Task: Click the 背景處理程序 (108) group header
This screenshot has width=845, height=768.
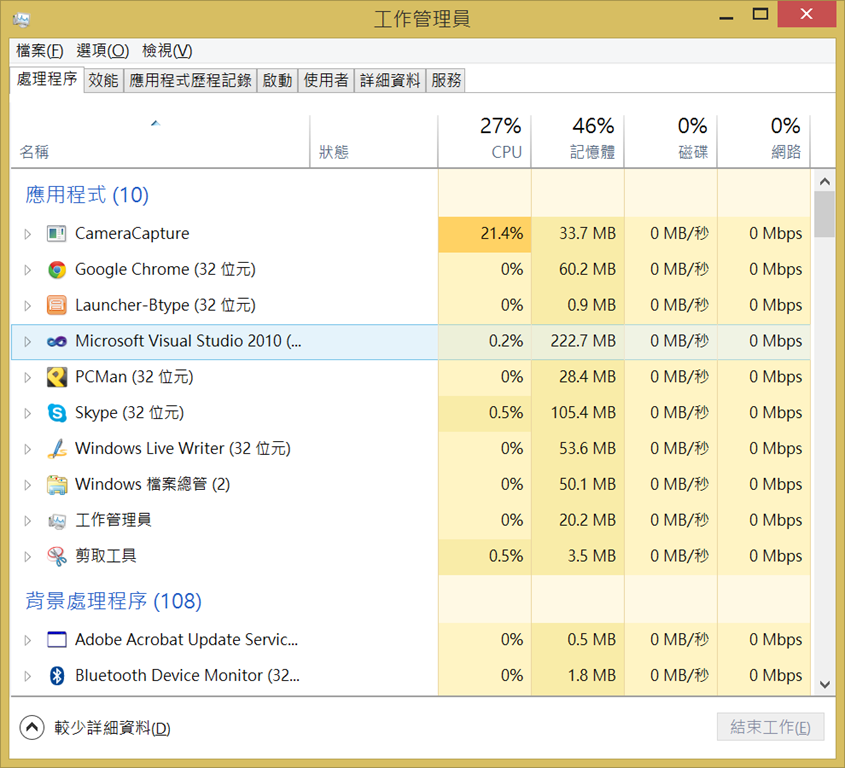Action: tap(113, 600)
